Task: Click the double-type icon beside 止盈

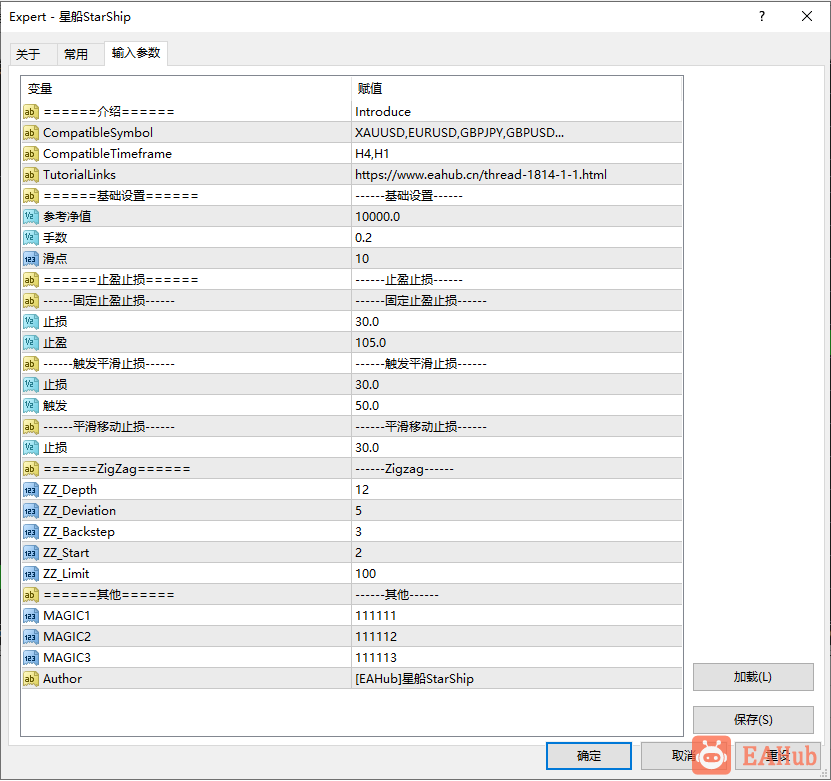Action: 31,343
